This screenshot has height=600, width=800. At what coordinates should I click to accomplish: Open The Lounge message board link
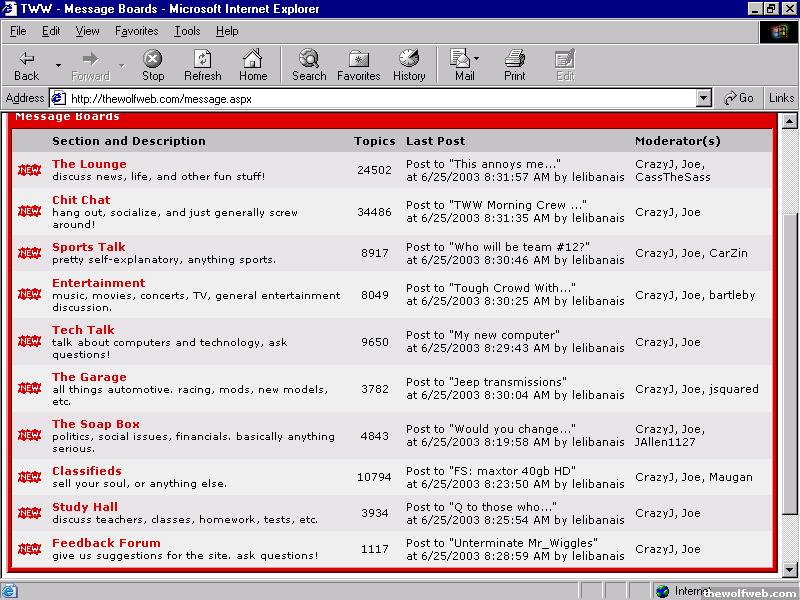89,164
